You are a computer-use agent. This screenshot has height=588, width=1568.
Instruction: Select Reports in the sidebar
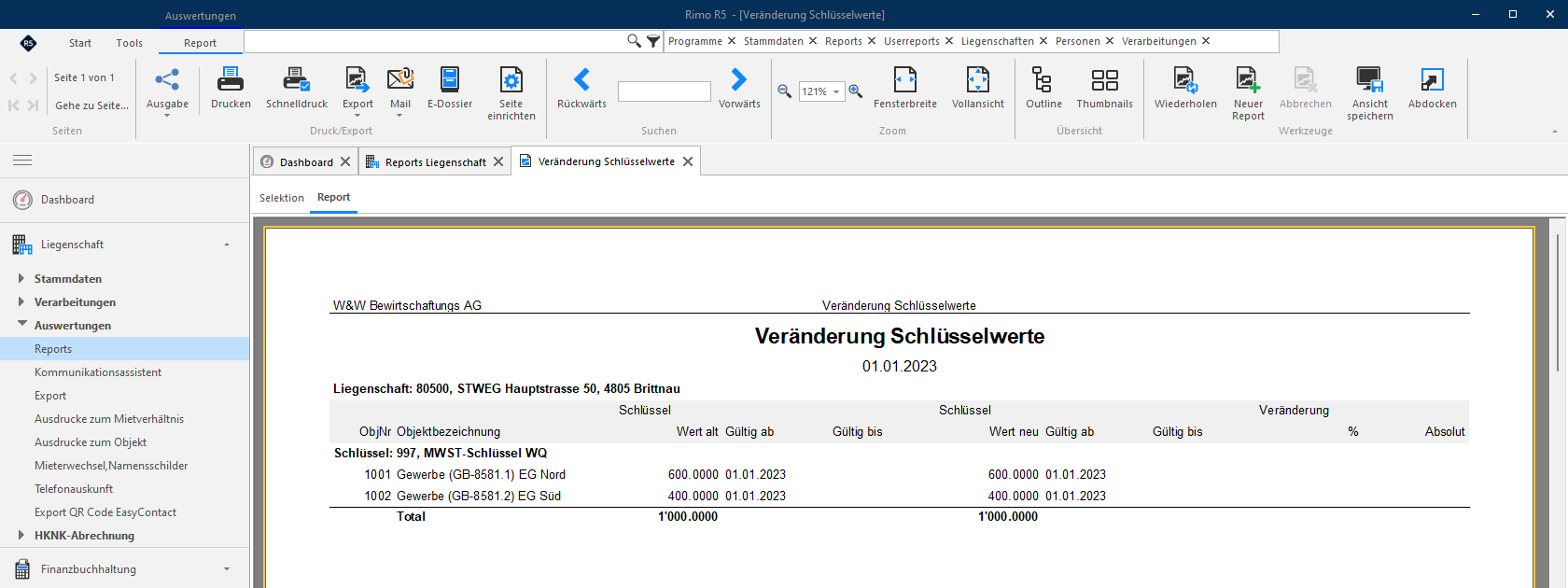pyautogui.click(x=124, y=348)
